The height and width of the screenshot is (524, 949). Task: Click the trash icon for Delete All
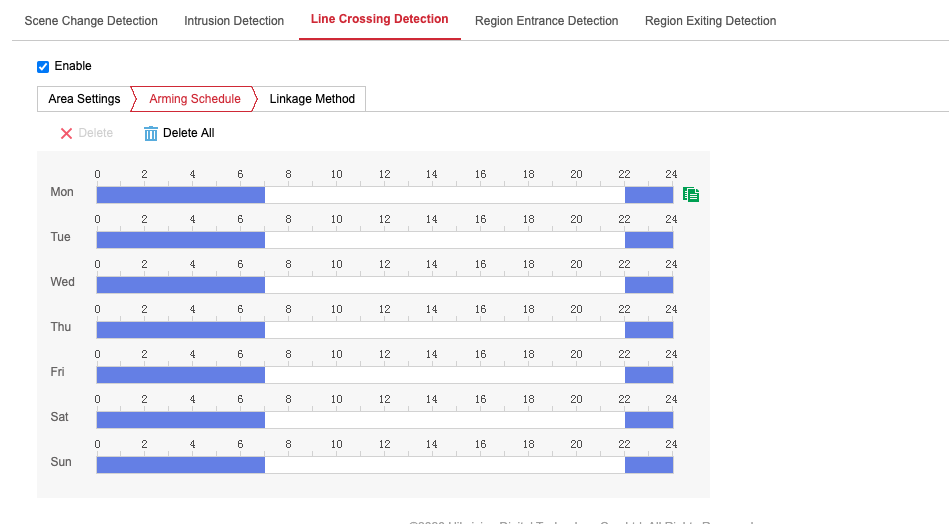click(151, 133)
